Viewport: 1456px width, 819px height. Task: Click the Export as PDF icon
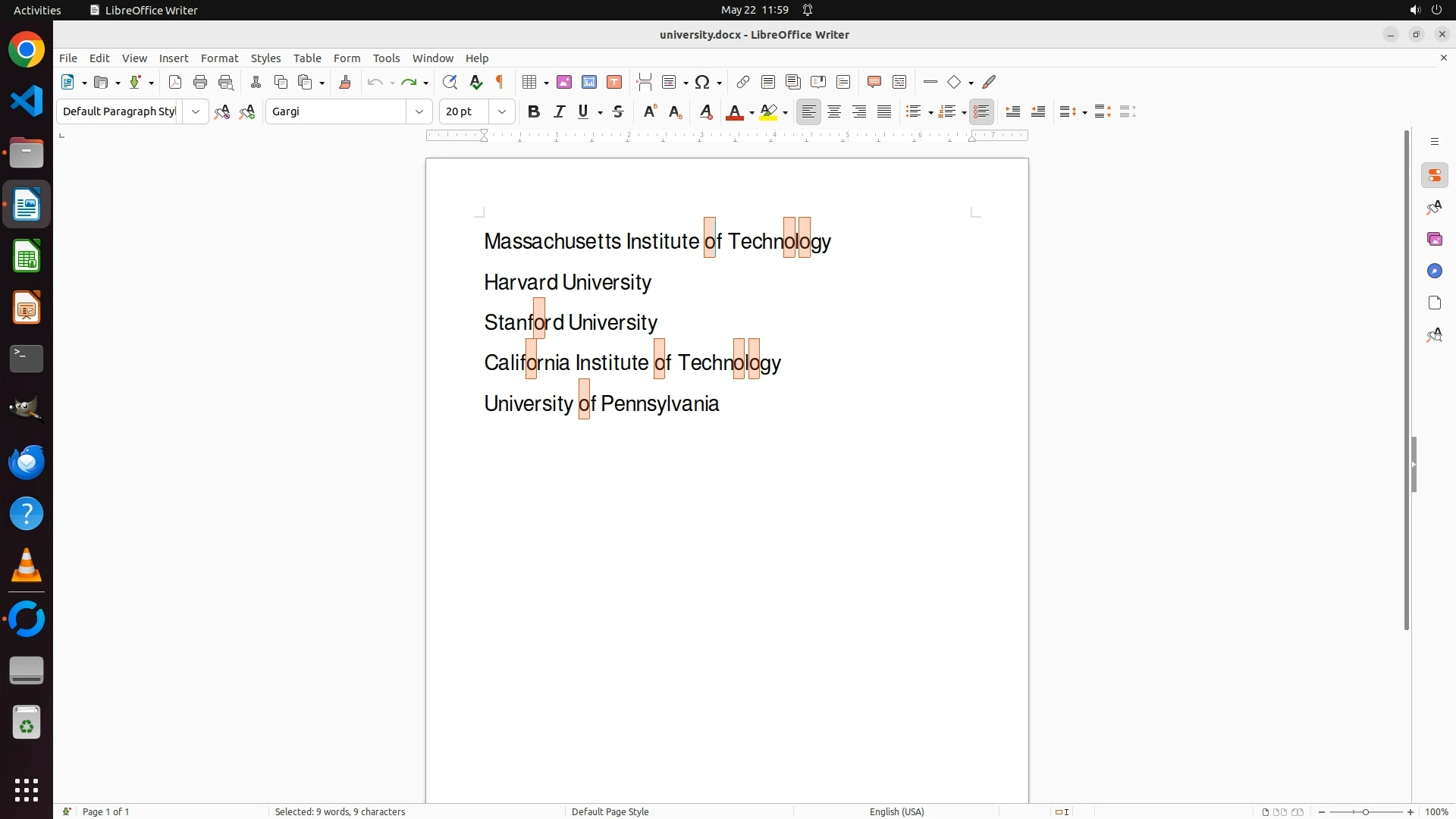pyautogui.click(x=175, y=82)
